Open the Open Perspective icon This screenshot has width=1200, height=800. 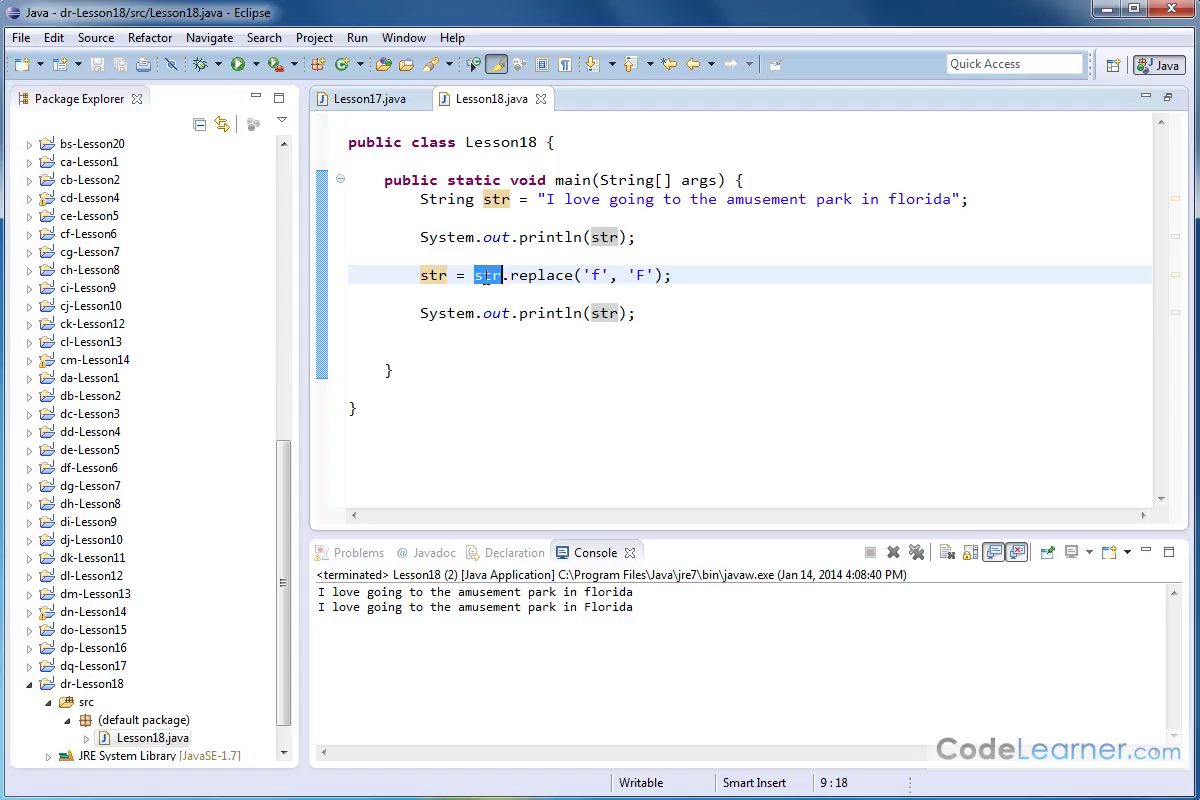pyautogui.click(x=1113, y=65)
